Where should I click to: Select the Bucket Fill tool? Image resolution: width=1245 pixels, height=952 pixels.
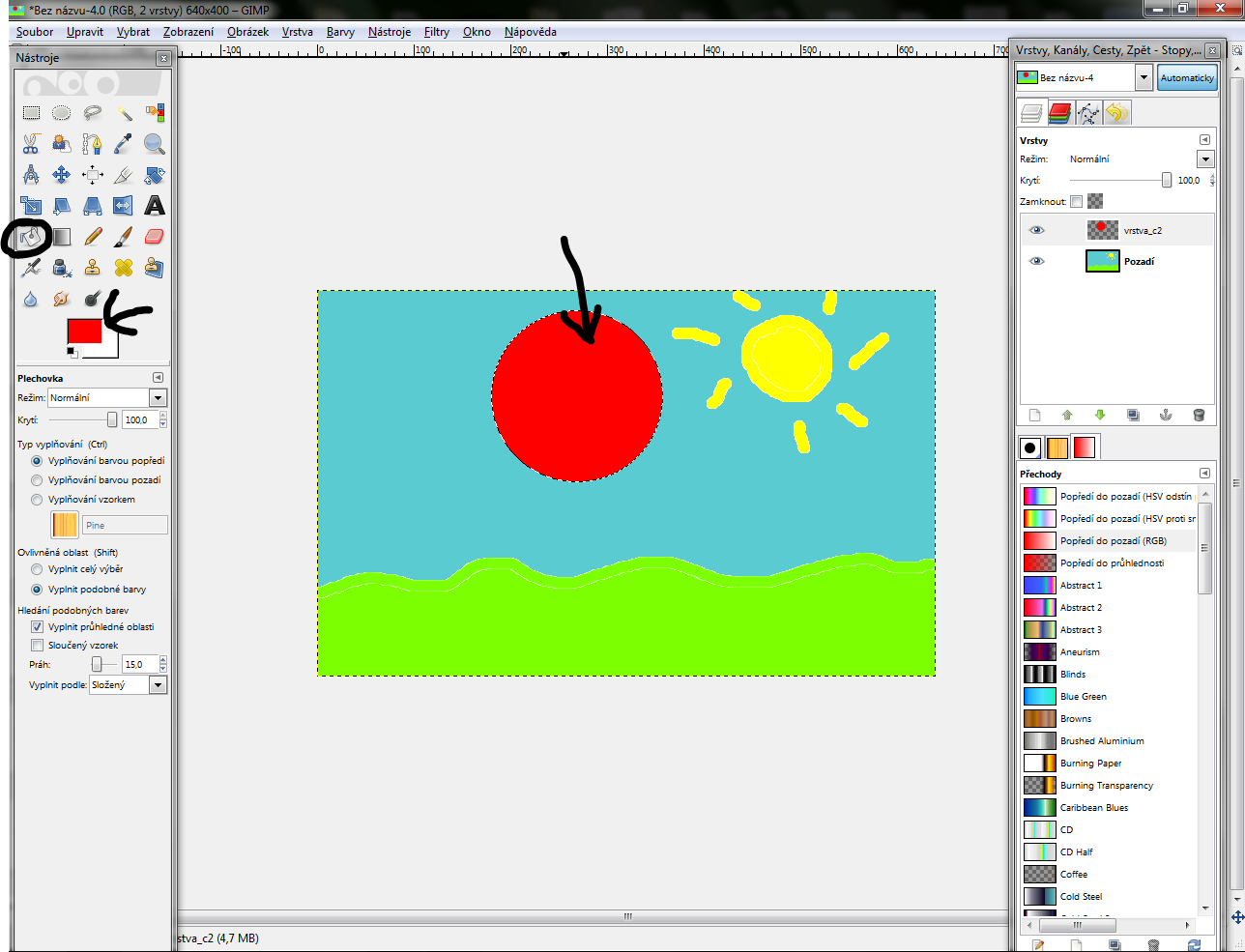tap(31, 237)
